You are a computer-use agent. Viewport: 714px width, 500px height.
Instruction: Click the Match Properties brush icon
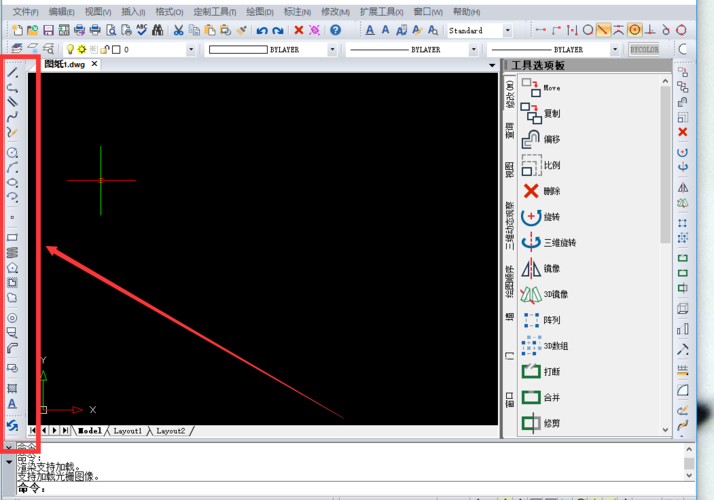point(241,30)
